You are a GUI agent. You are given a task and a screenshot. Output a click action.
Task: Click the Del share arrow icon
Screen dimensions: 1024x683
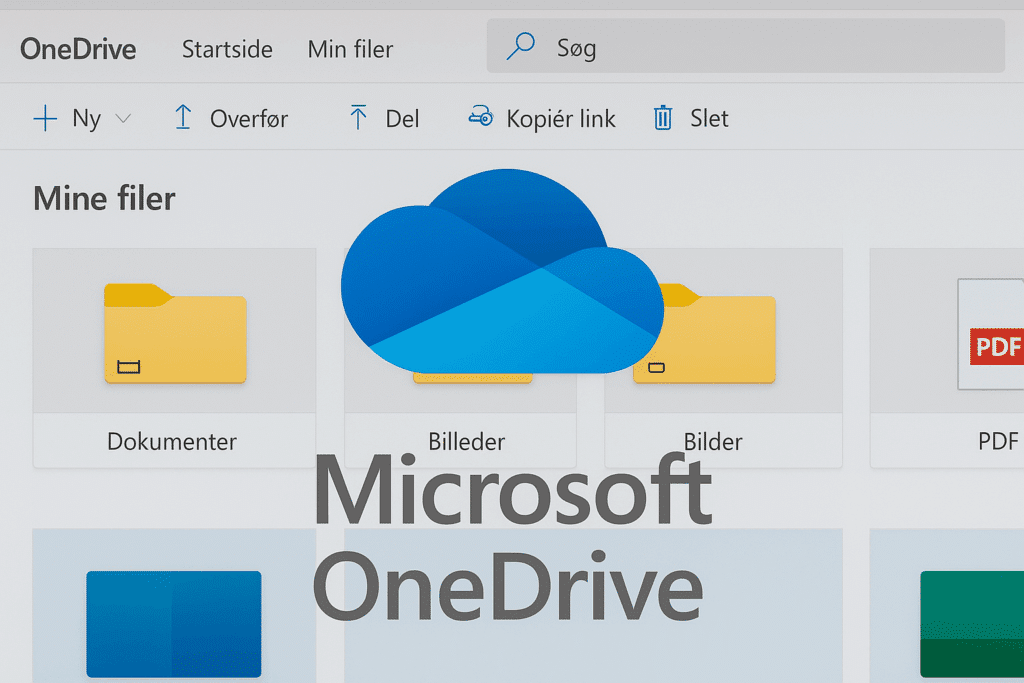[x=357, y=117]
